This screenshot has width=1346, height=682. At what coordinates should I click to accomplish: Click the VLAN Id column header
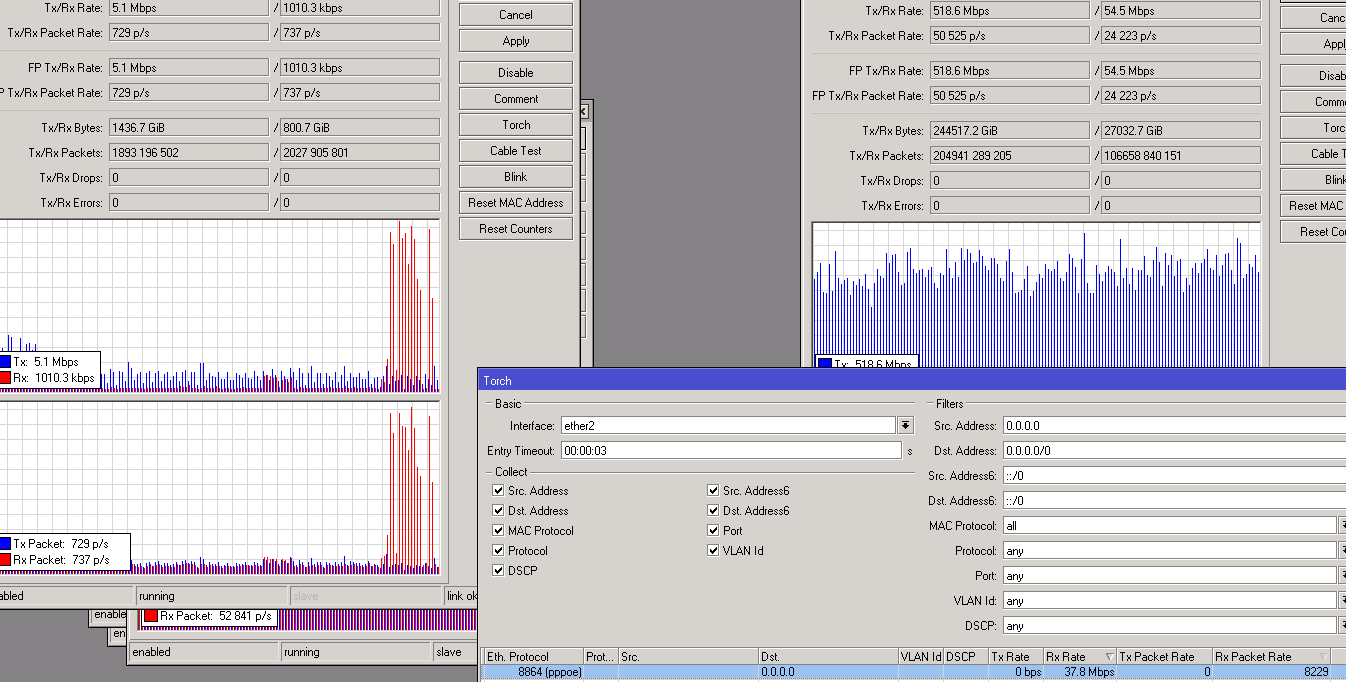[x=921, y=657]
